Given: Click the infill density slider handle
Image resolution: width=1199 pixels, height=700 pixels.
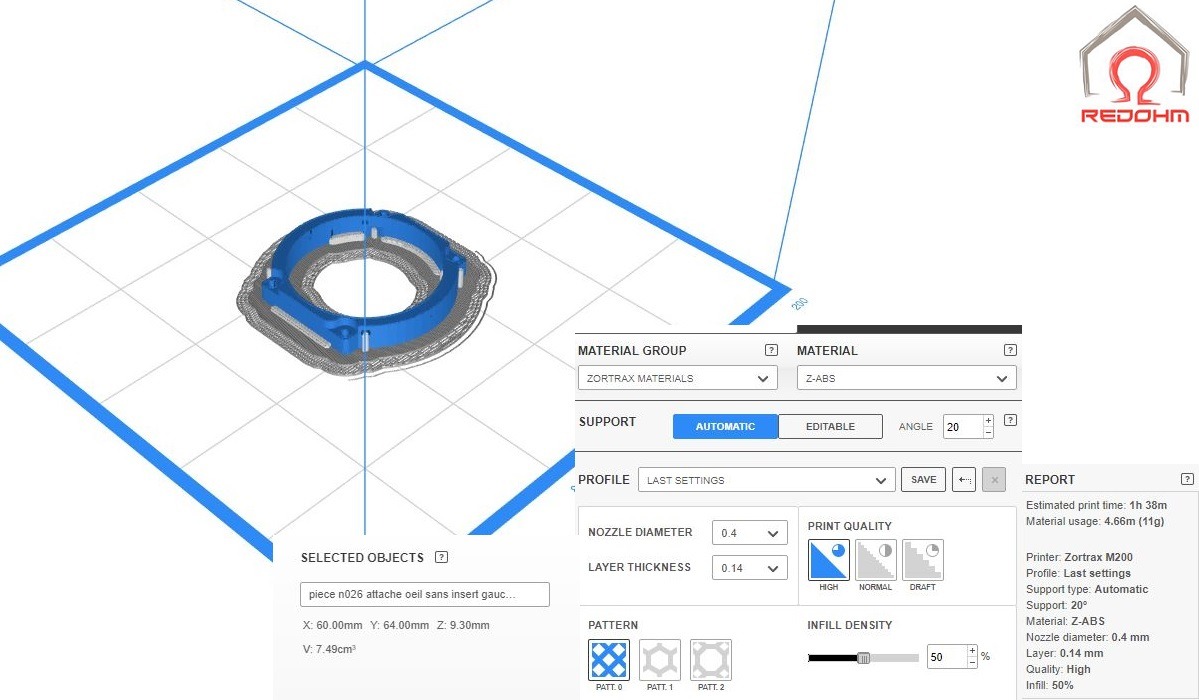Looking at the screenshot, I should pos(863,658).
